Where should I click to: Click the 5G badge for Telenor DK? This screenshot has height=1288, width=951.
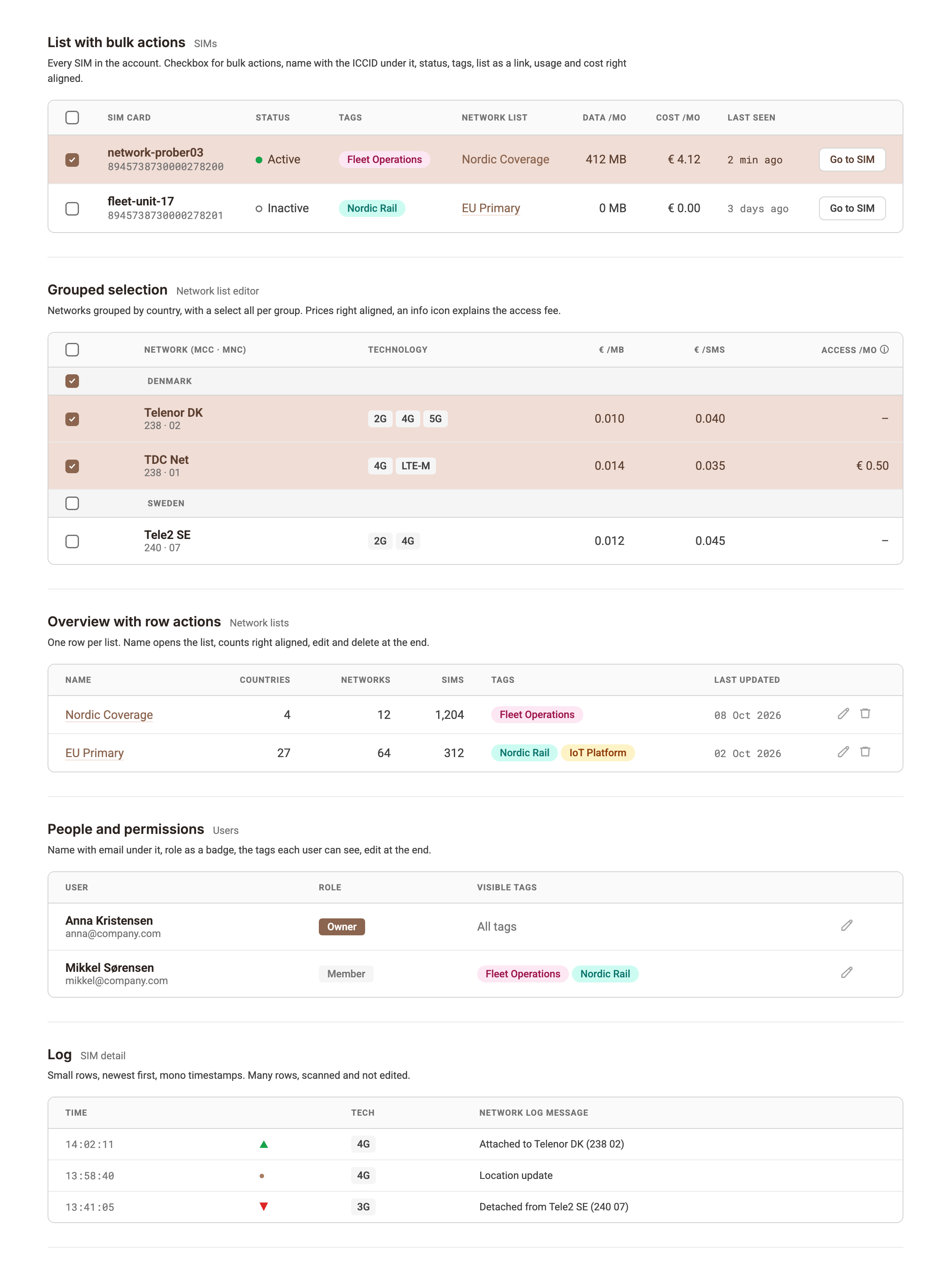pos(436,419)
